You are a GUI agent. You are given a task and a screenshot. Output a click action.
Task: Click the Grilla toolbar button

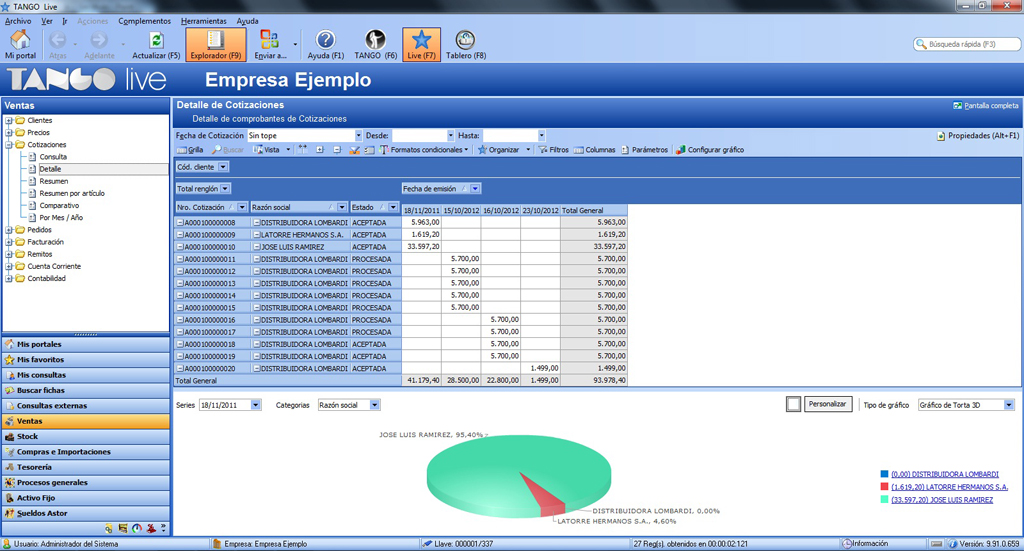tap(190, 150)
